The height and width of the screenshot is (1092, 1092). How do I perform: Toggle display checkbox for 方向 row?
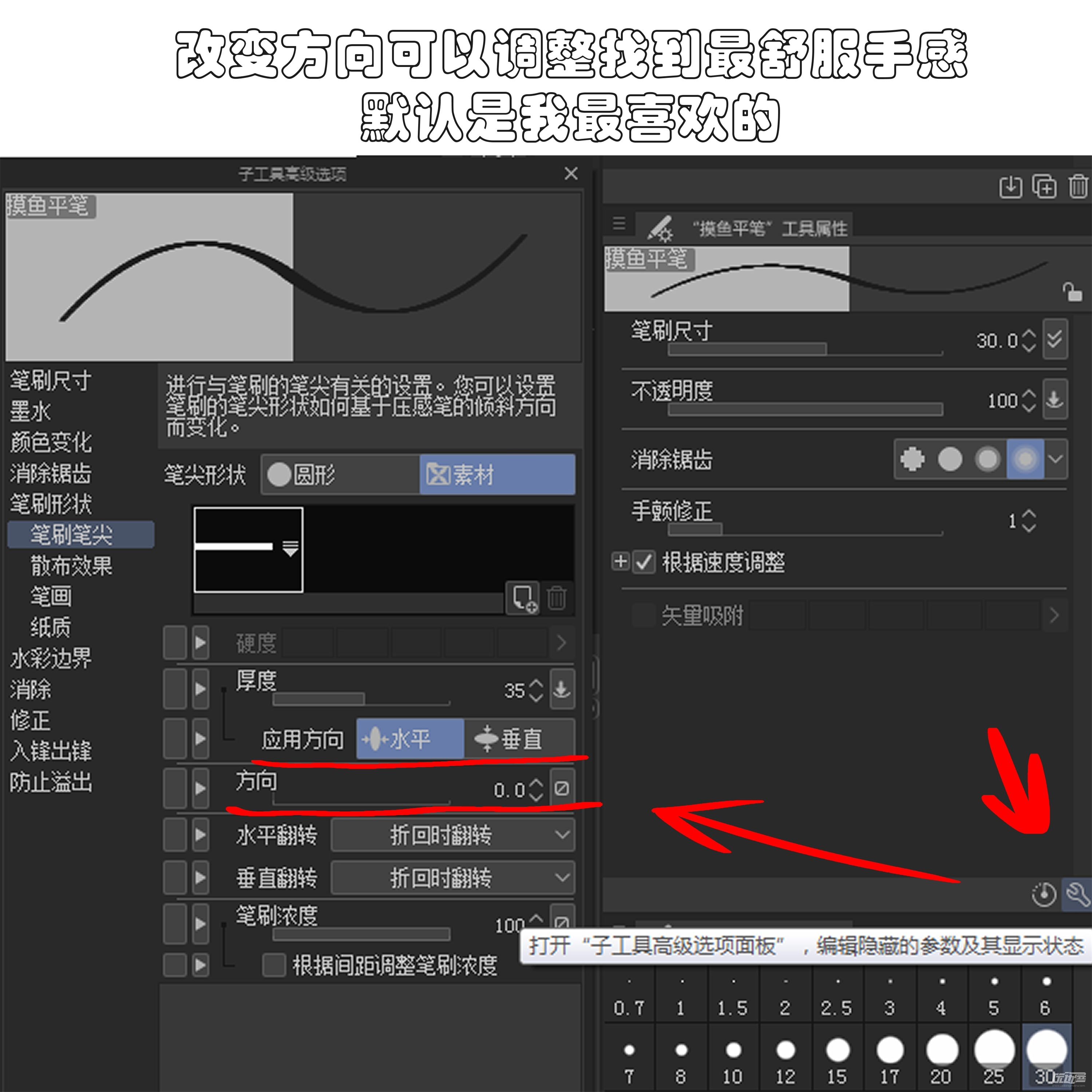(175, 788)
